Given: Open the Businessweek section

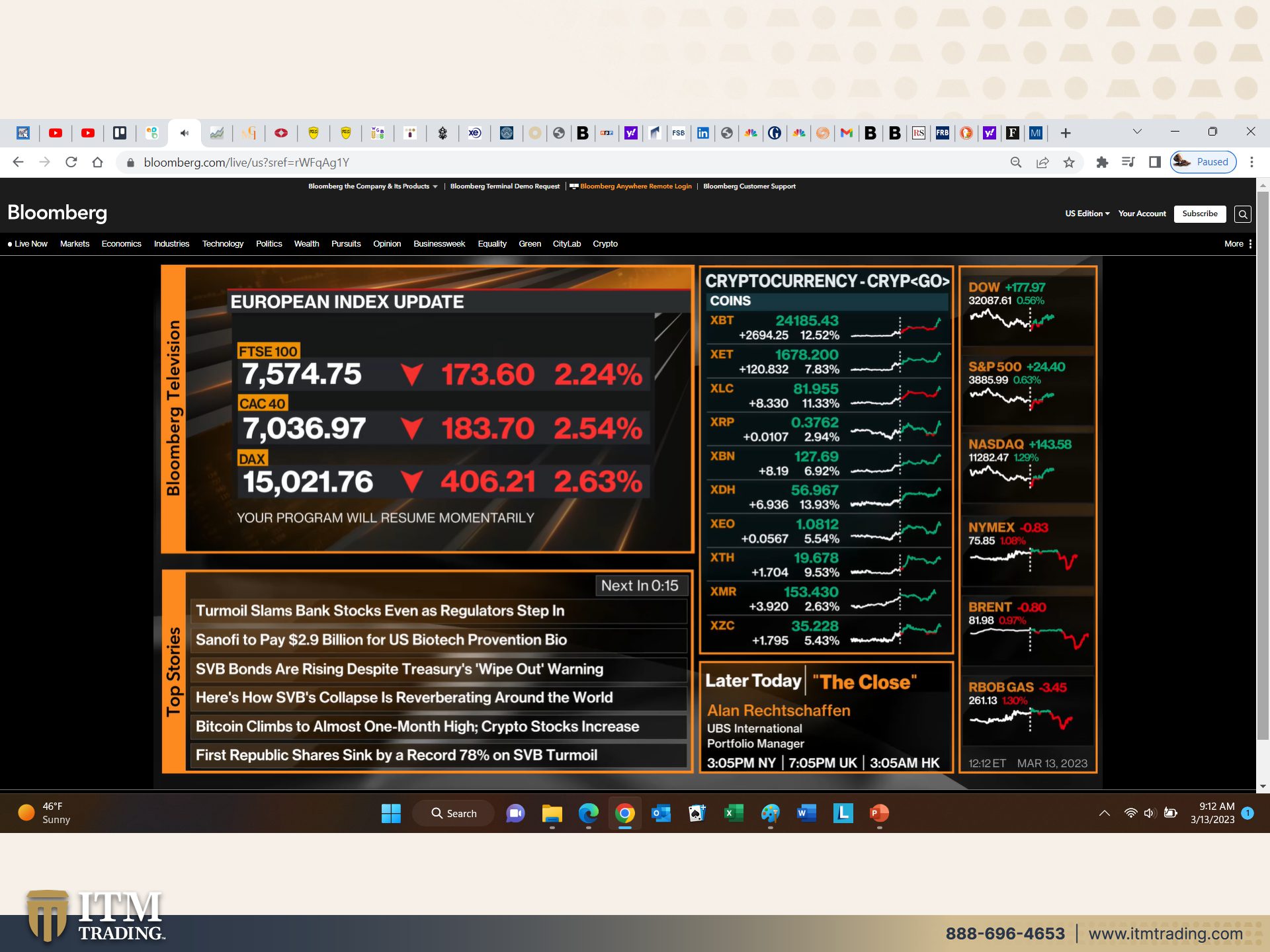Looking at the screenshot, I should [439, 244].
